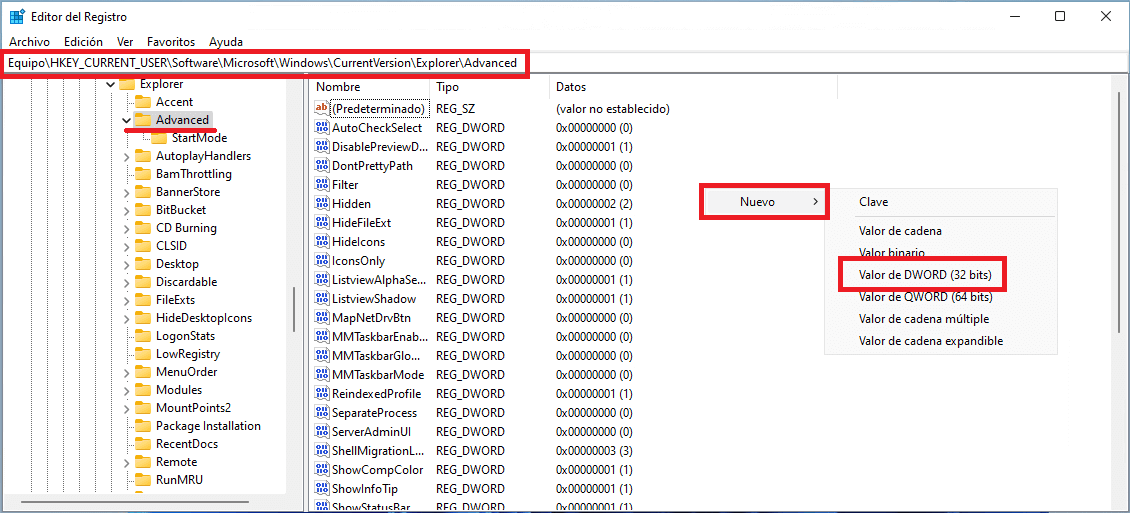
Task: Expand the CD Burning key
Action: pos(126,228)
